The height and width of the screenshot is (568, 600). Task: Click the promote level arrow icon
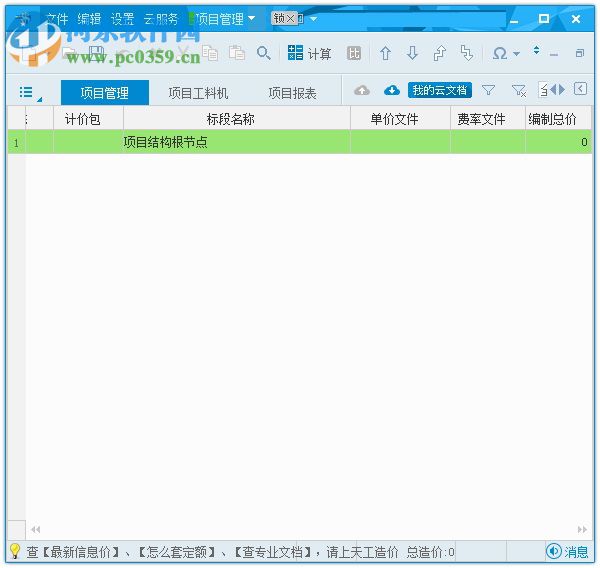[440, 53]
